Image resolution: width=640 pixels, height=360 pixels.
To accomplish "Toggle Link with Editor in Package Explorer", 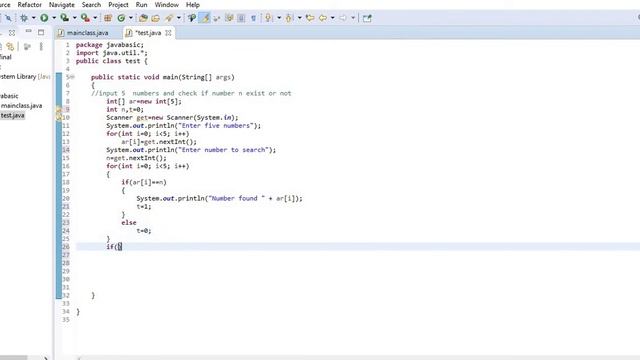I will coord(10,47).
